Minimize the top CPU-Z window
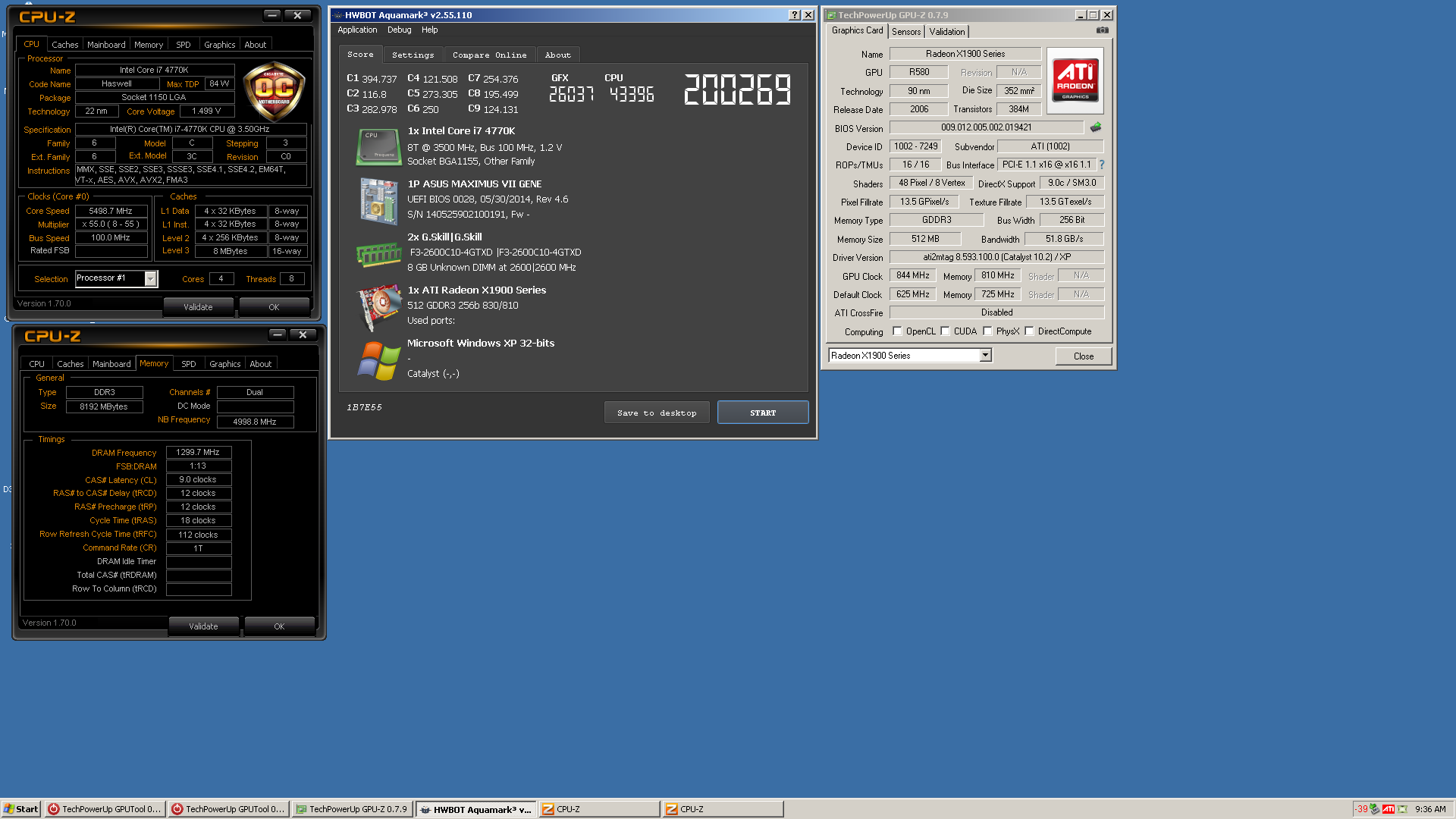1456x819 pixels. [272, 15]
